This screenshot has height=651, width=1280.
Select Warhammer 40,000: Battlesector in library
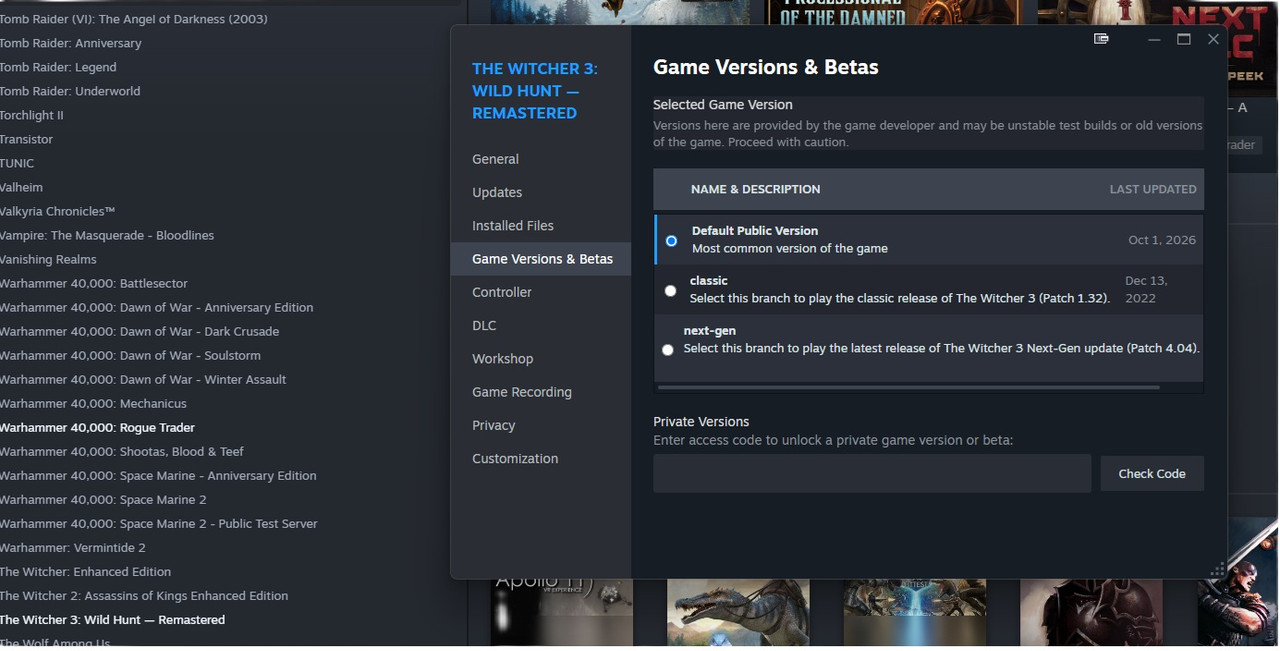click(x=94, y=283)
